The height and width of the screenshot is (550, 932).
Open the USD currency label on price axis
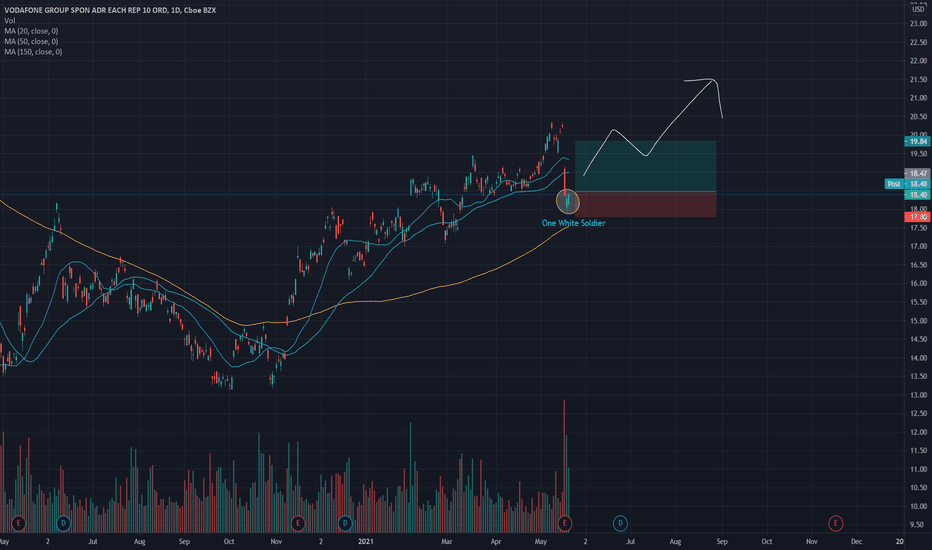tap(918, 9)
